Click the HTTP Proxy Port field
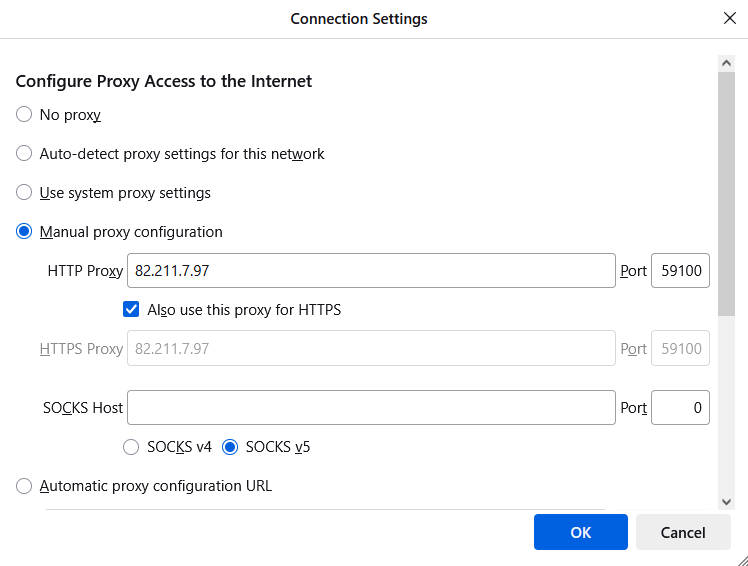Screen dimensions: 748x566 (680, 271)
